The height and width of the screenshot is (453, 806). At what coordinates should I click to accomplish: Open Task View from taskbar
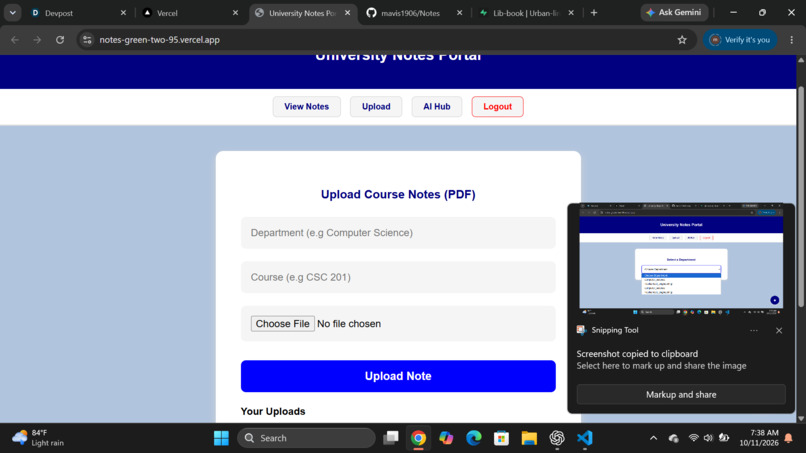tap(391, 438)
